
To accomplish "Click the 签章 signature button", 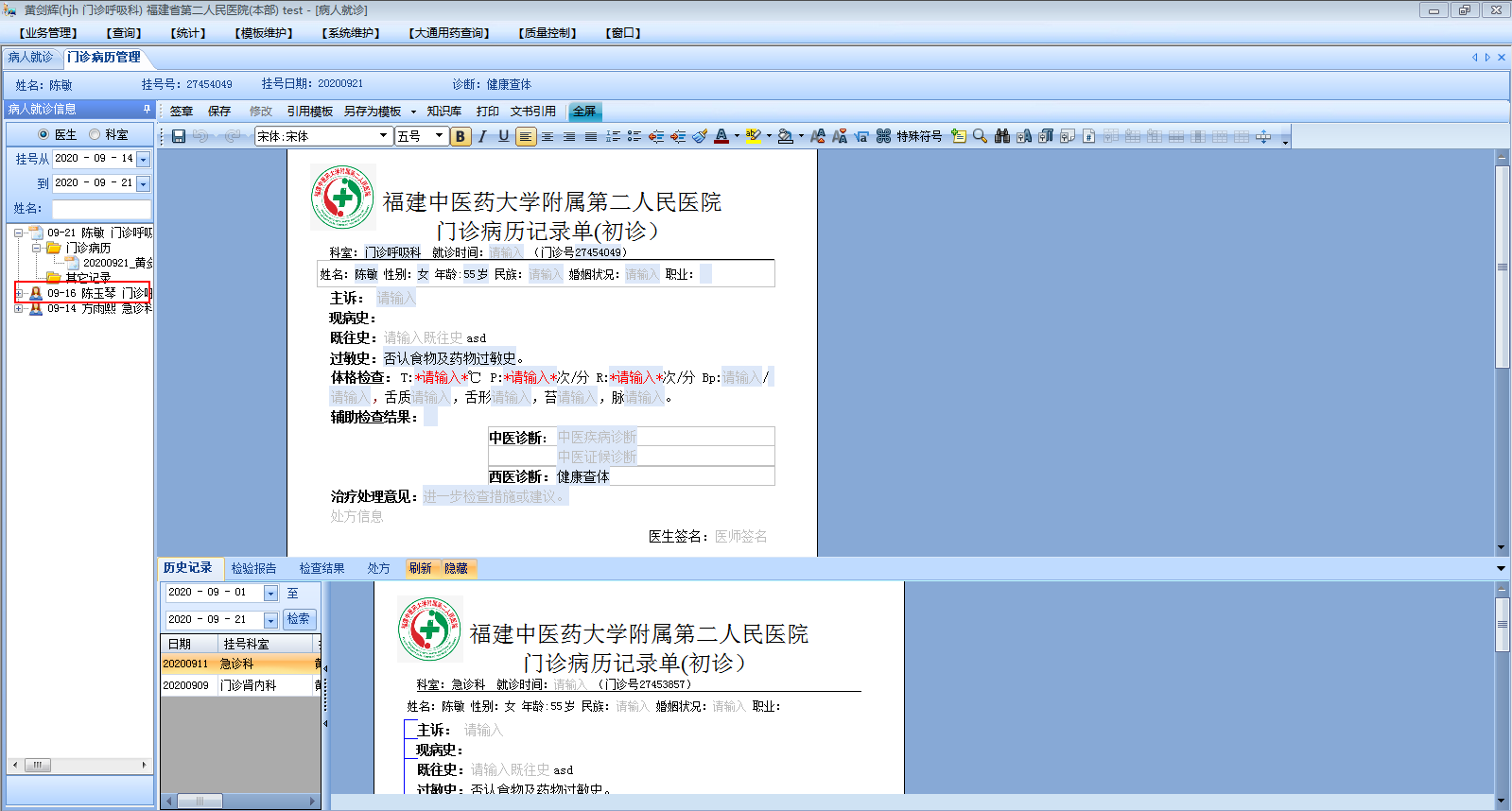I will coord(182,112).
